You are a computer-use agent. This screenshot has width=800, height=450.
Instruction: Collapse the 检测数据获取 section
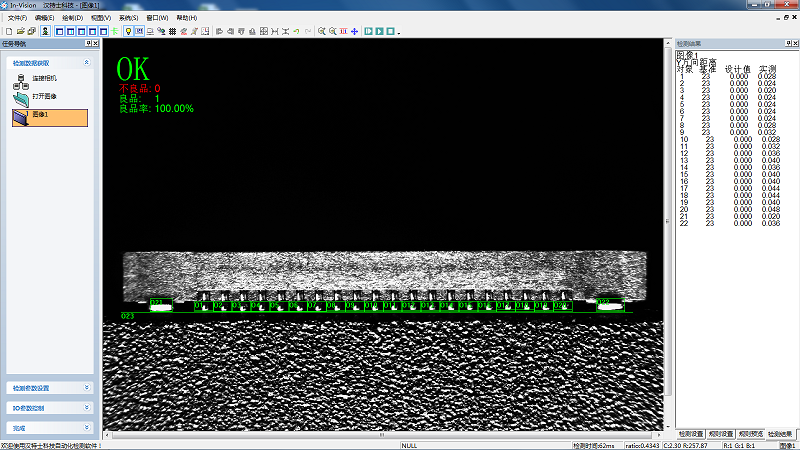[86, 62]
